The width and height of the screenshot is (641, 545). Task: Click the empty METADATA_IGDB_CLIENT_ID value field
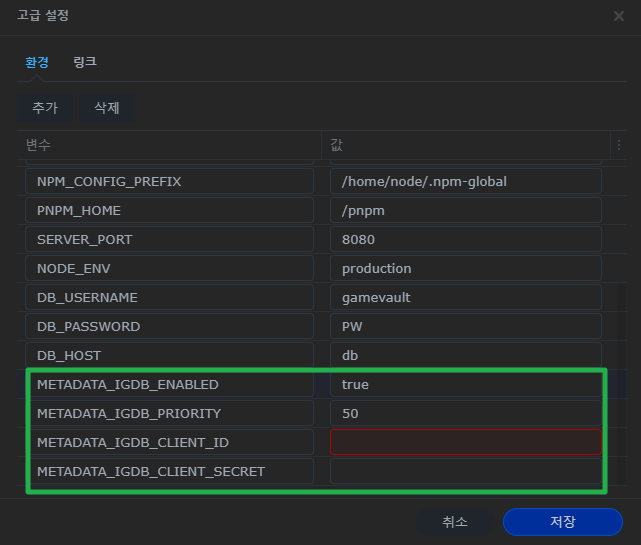coord(465,442)
